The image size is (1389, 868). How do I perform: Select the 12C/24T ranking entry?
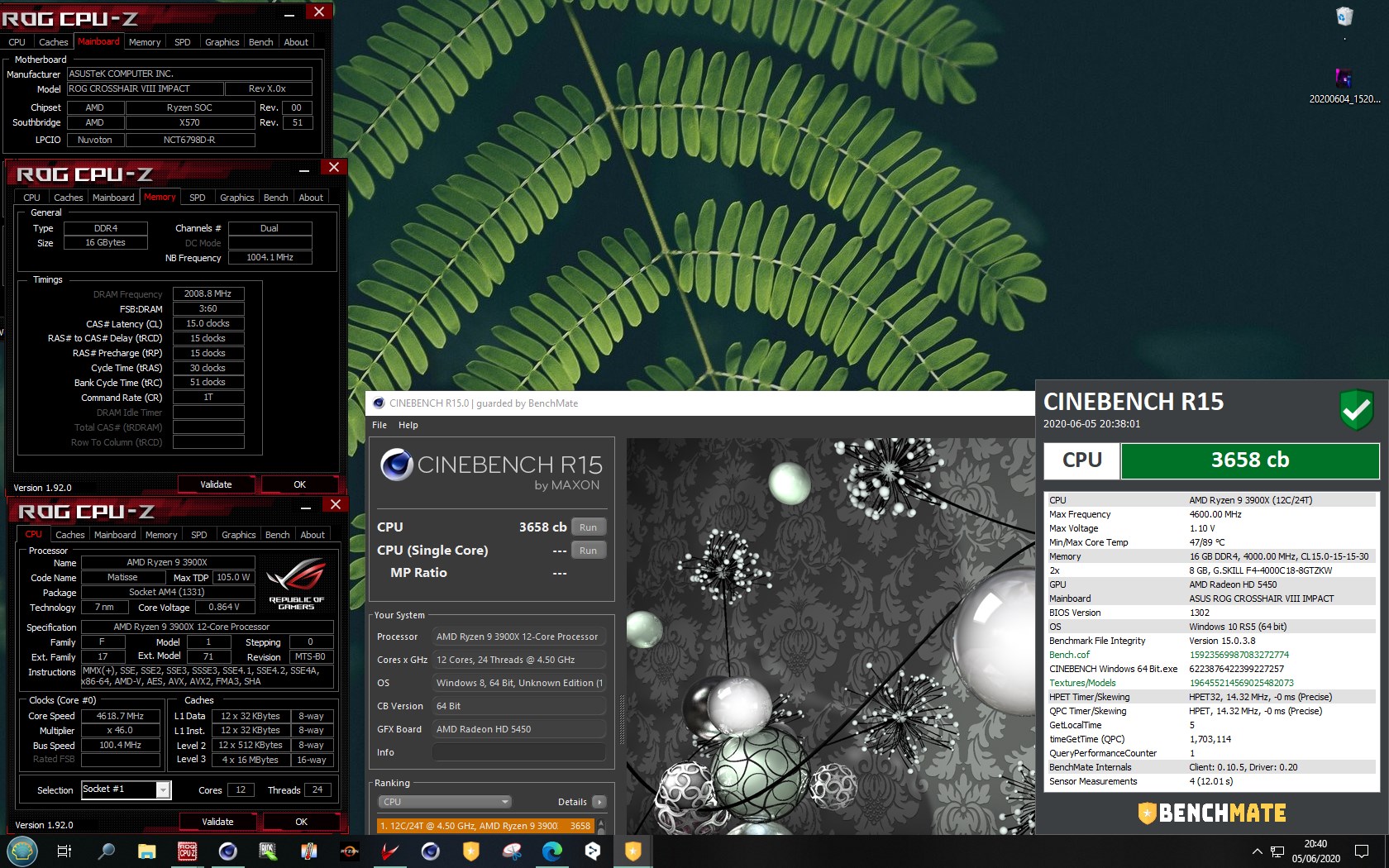(485, 826)
